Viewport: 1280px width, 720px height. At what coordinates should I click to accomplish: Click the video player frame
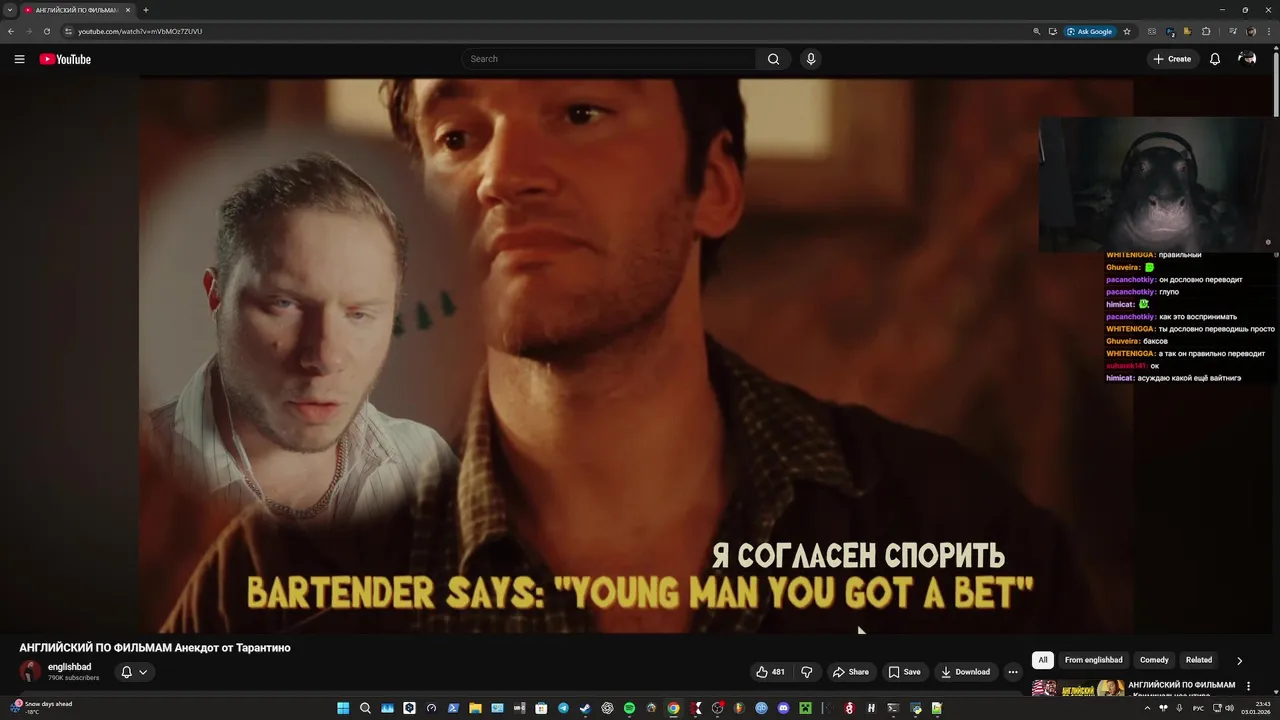click(636, 355)
